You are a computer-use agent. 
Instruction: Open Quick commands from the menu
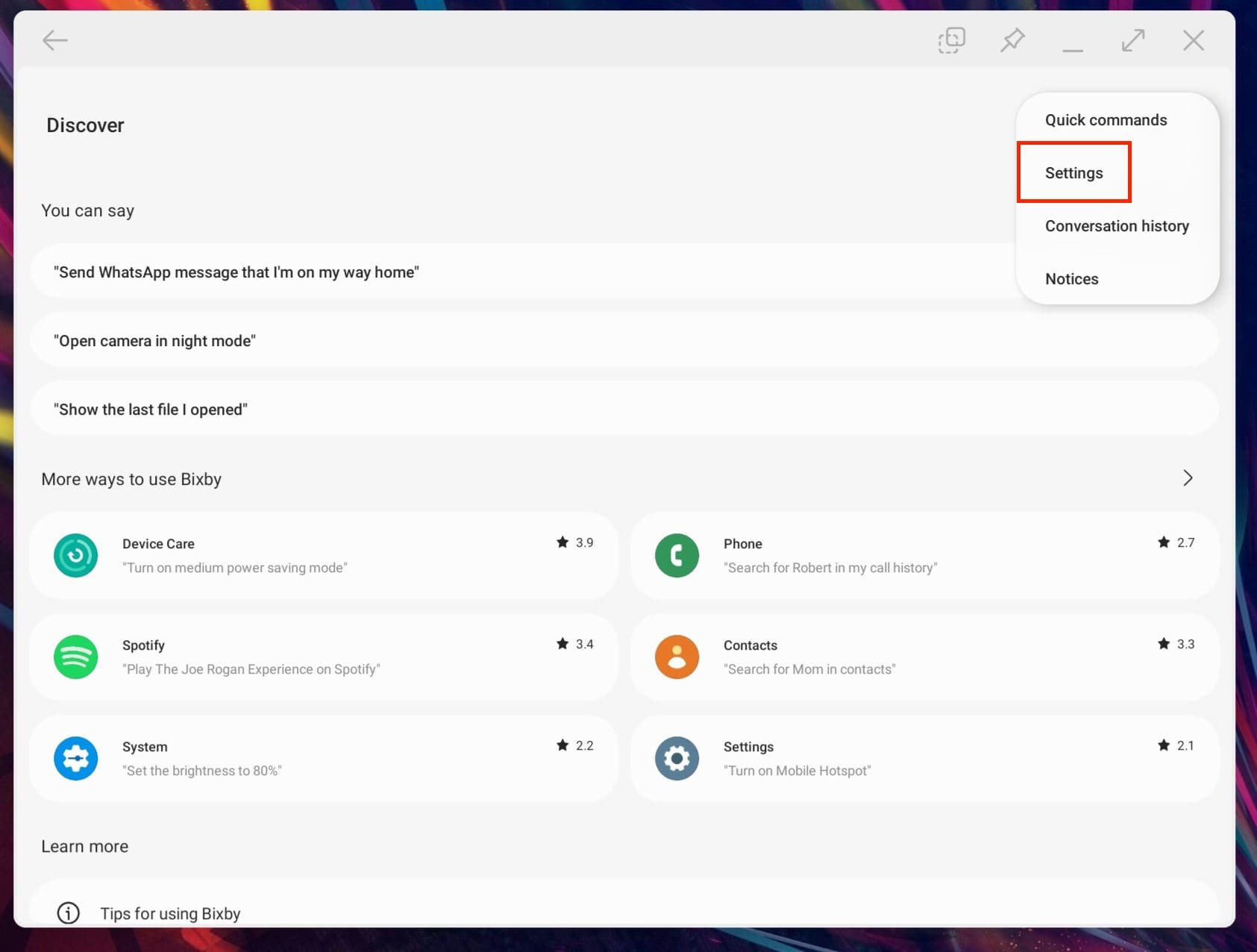tap(1106, 120)
